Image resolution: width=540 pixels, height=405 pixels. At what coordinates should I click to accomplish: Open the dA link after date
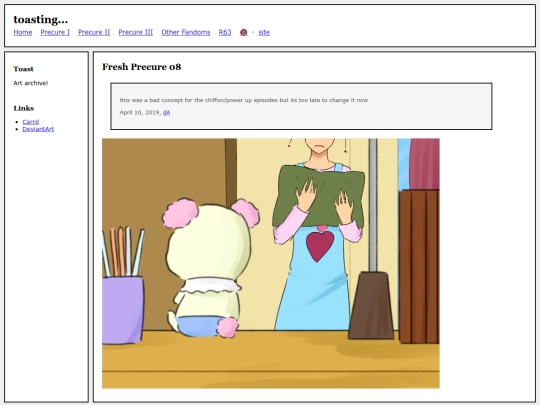click(x=166, y=113)
